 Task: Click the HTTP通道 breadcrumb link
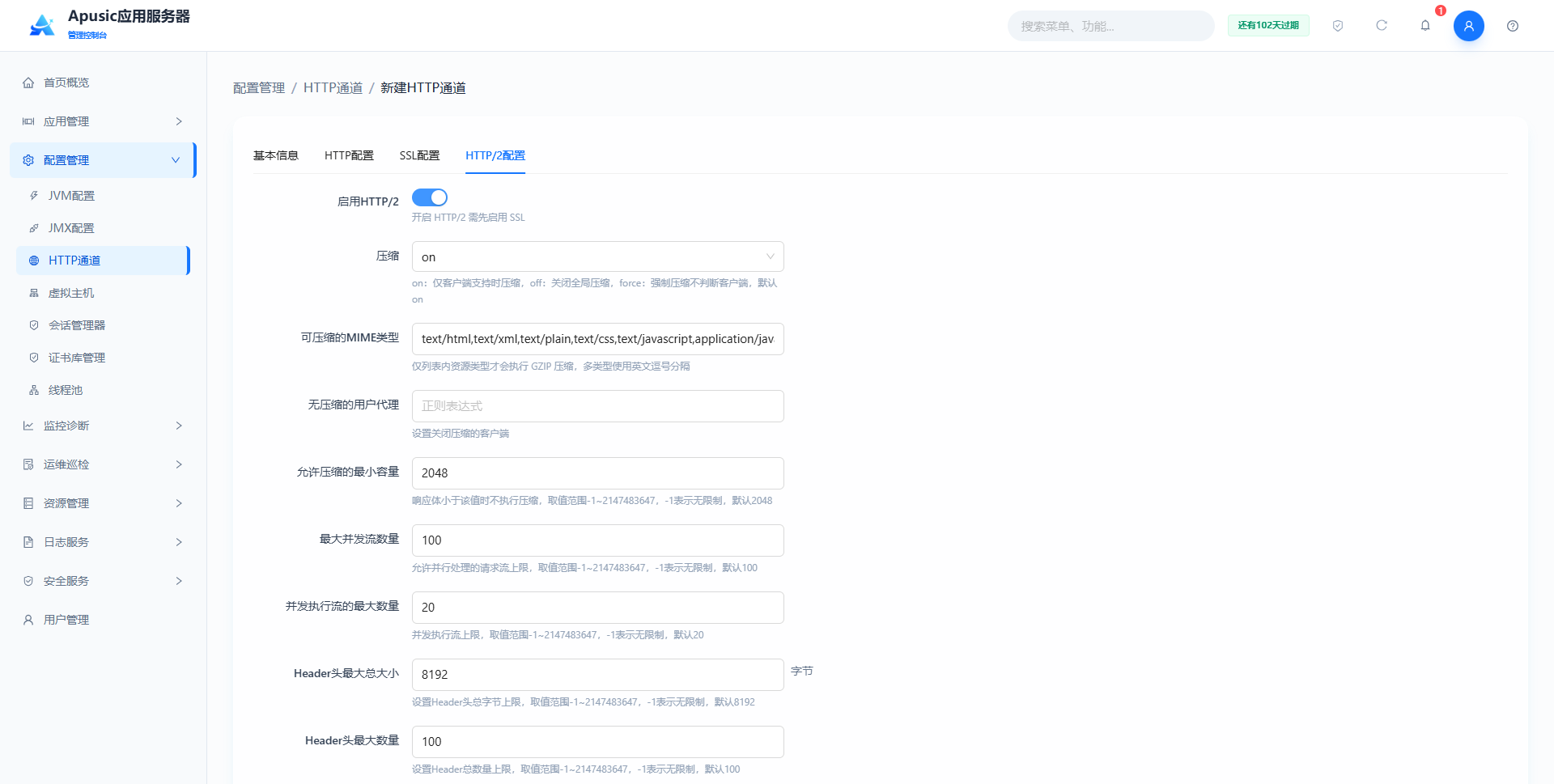click(x=333, y=87)
